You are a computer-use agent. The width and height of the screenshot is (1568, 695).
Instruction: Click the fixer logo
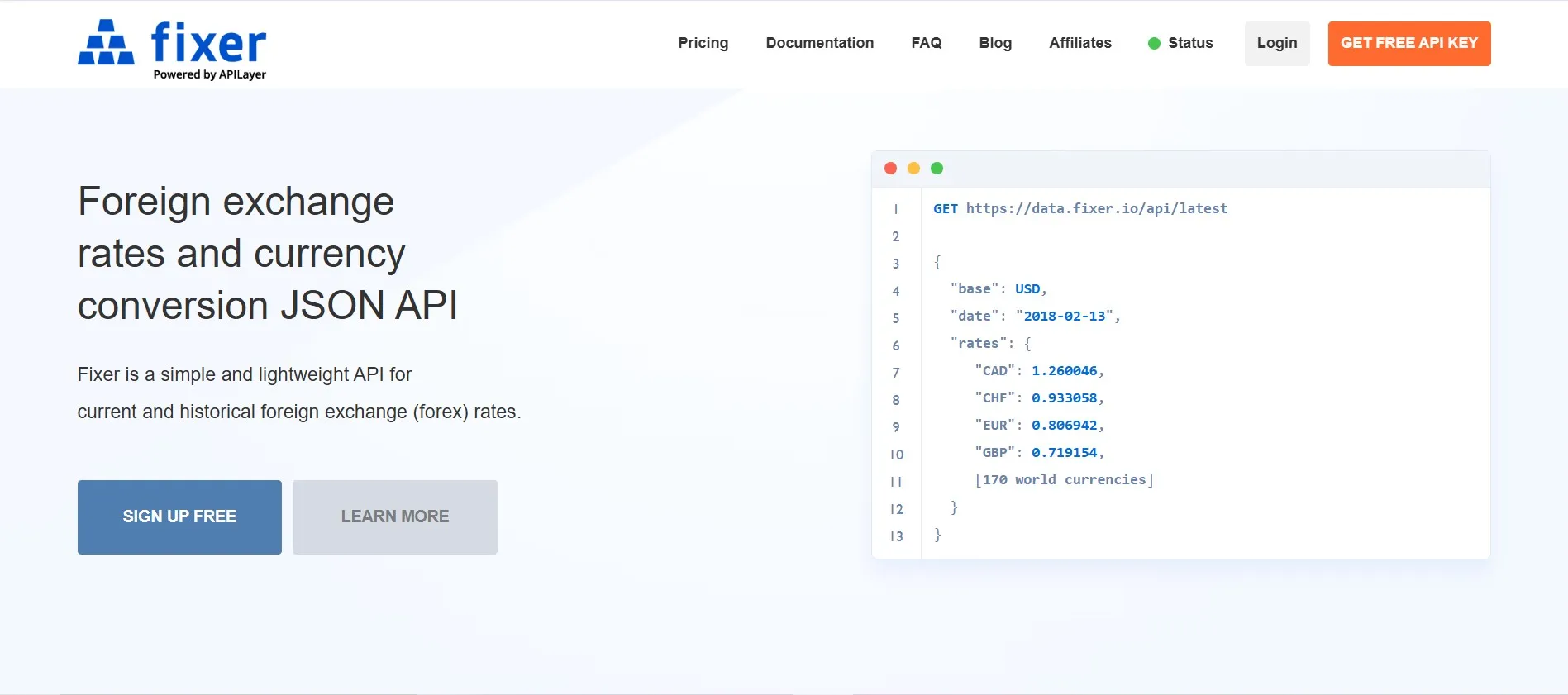(x=172, y=49)
